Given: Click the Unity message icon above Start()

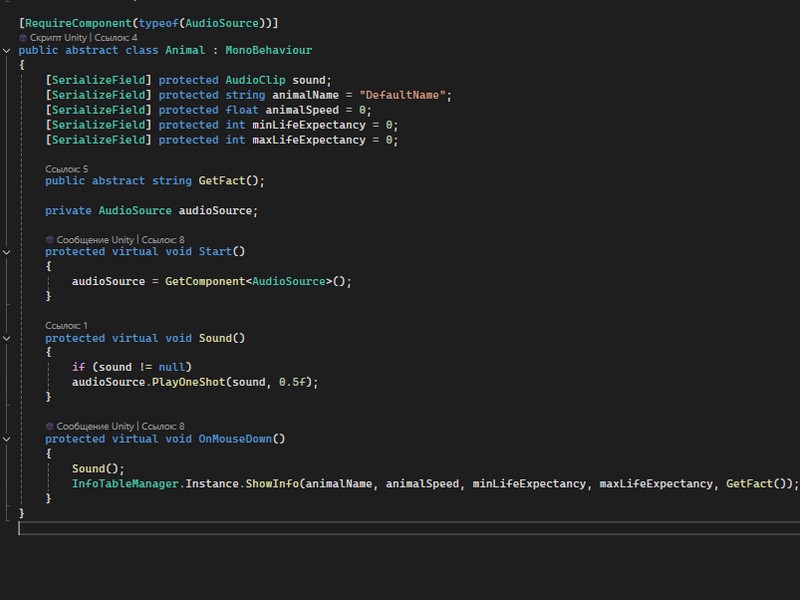Looking at the screenshot, I should pos(50,240).
